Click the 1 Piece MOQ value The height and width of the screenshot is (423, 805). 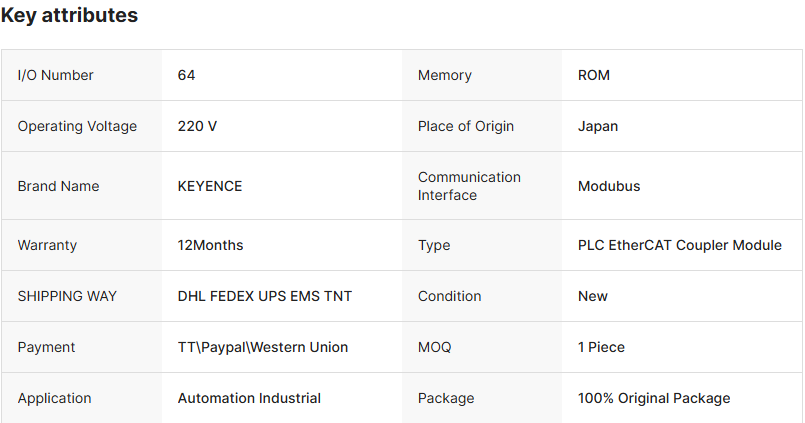click(x=601, y=347)
